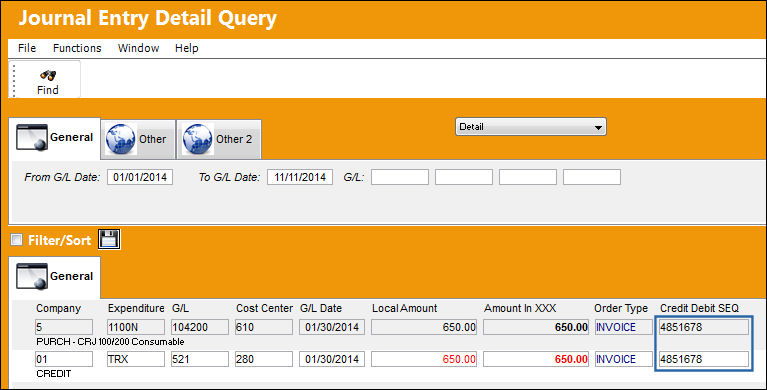767x390 pixels.
Task: Click G/L Date in CREDIT row
Action: (x=332, y=359)
